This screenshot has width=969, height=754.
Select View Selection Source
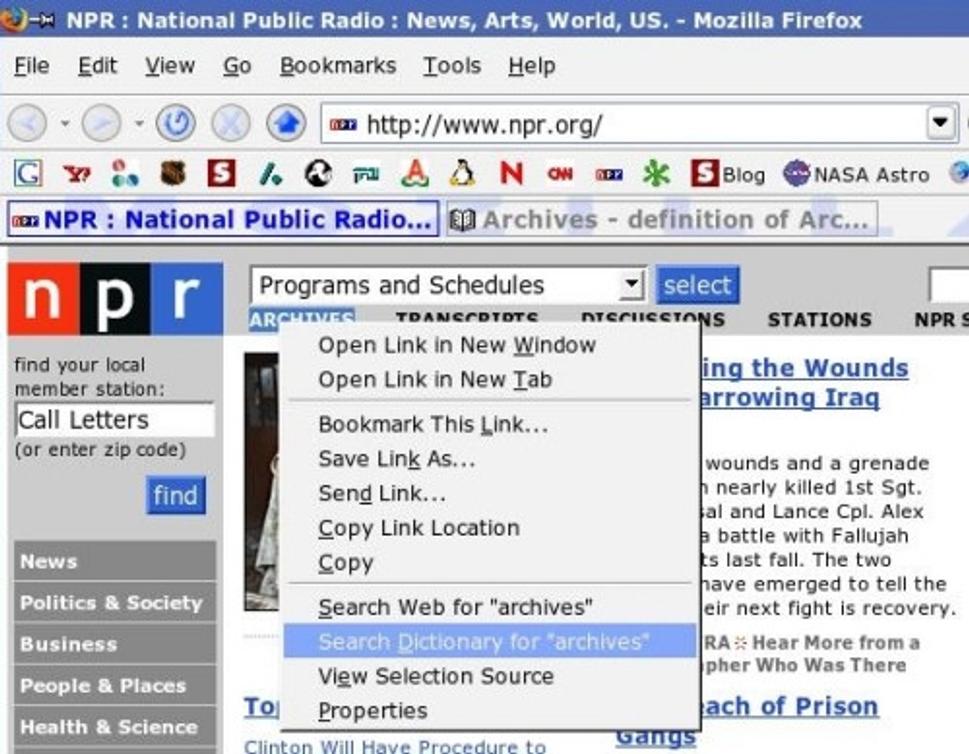click(x=491, y=677)
